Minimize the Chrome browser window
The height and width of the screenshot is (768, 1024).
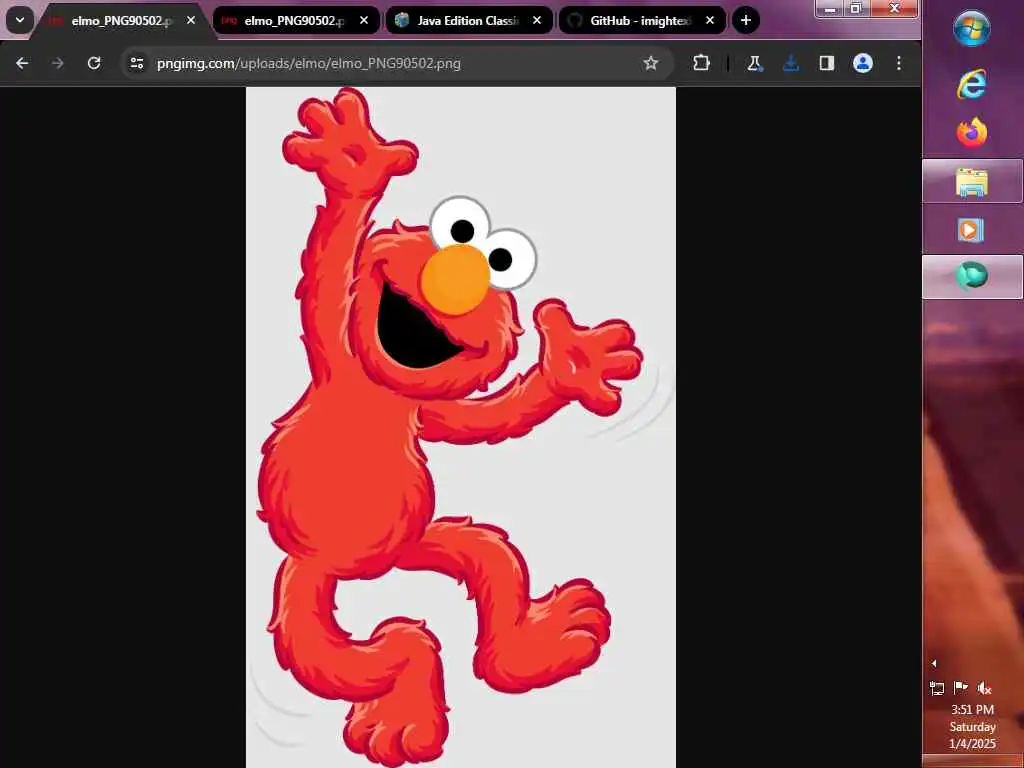829,8
